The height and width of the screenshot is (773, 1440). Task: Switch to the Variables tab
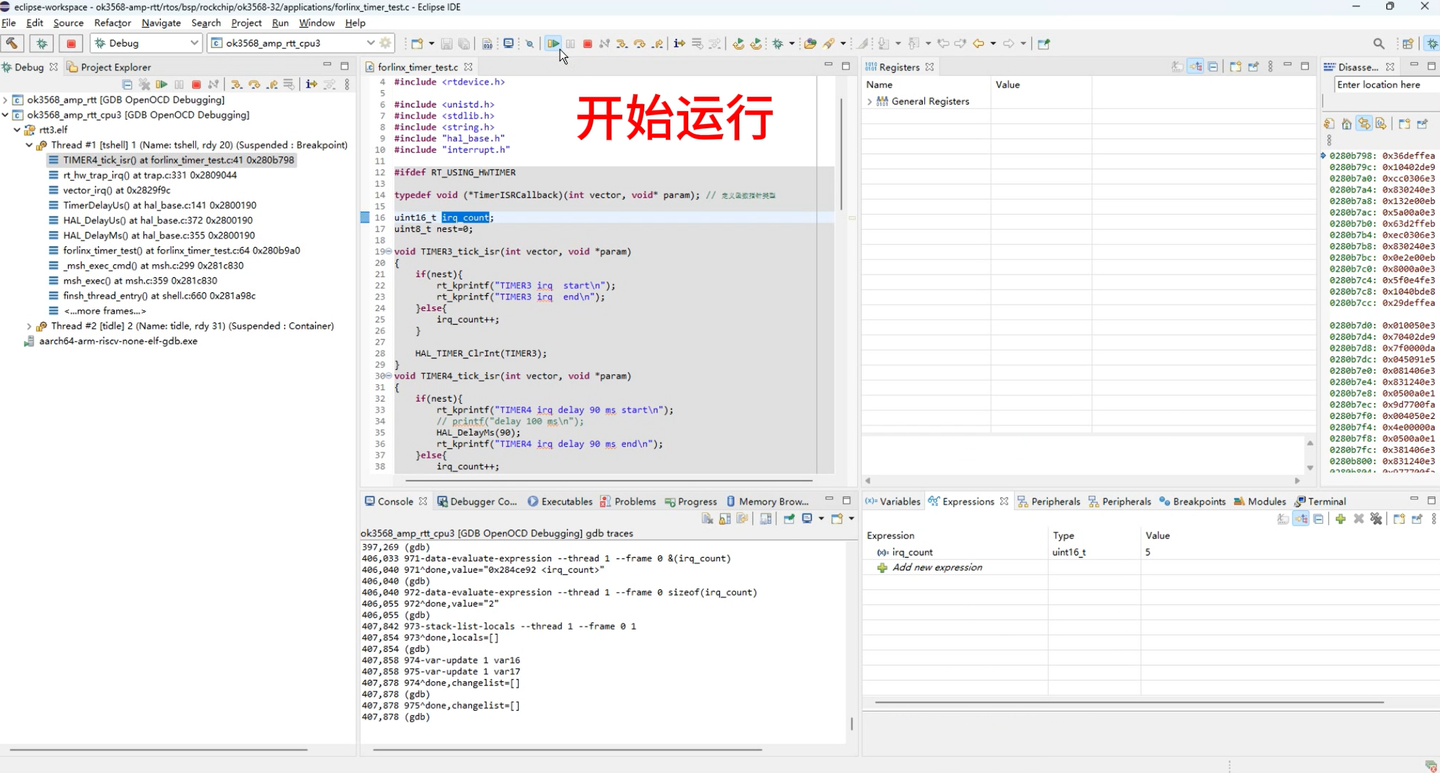click(893, 501)
